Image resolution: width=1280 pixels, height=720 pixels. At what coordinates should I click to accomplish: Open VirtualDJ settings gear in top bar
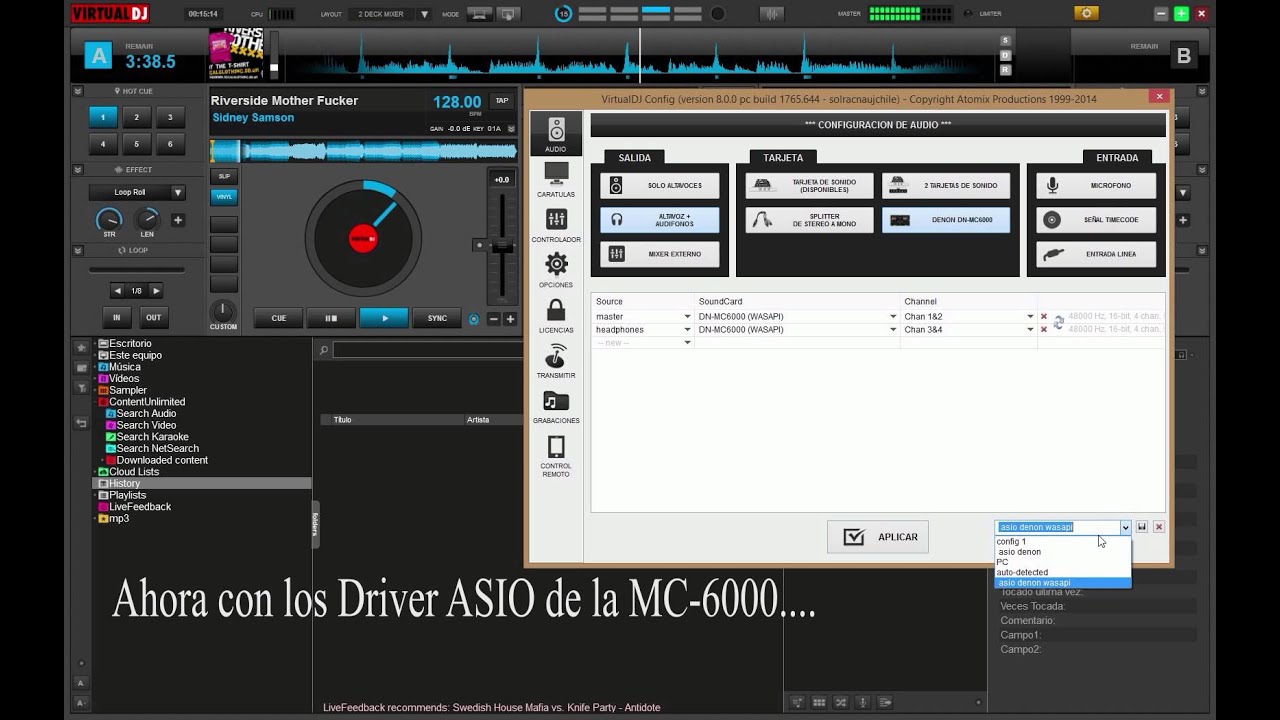1086,13
